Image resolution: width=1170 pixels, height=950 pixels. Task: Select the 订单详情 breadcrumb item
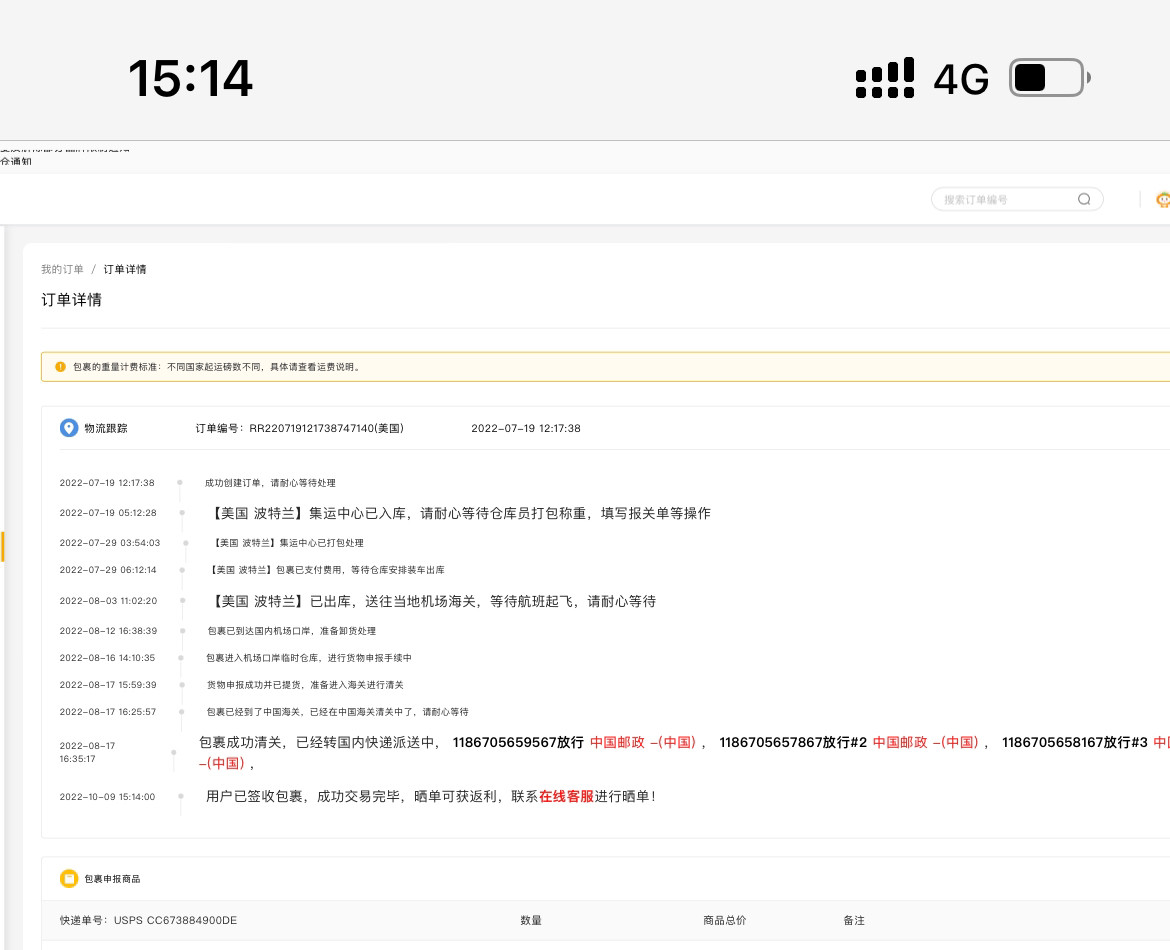click(x=126, y=269)
